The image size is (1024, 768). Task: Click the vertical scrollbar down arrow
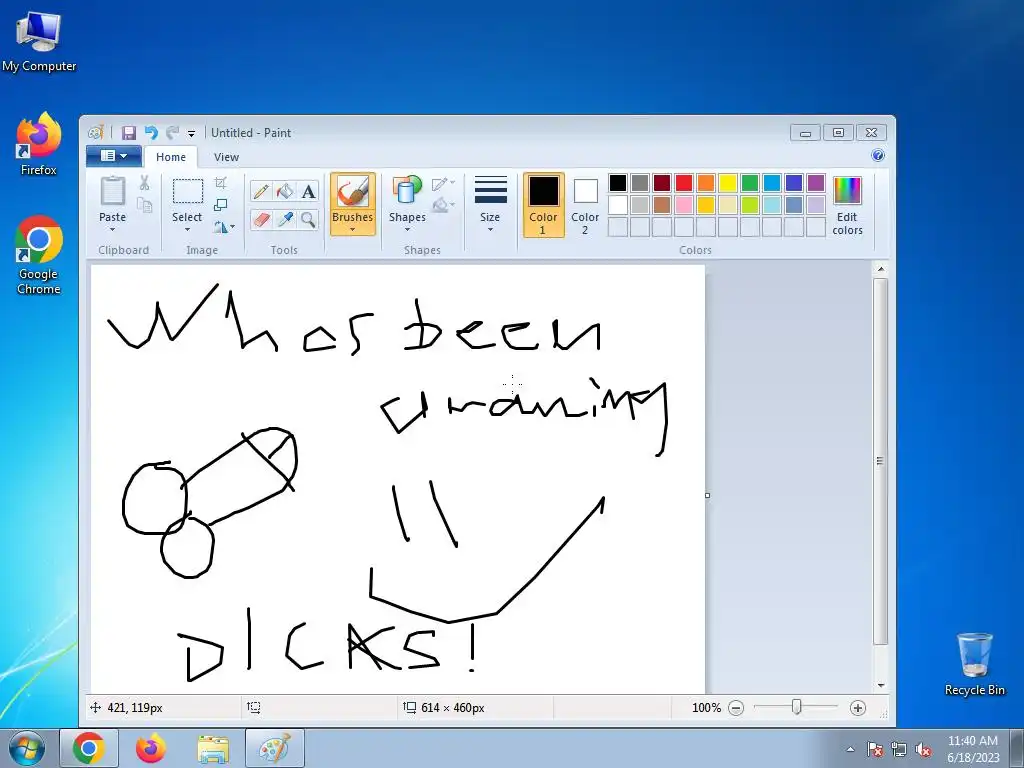coord(881,685)
